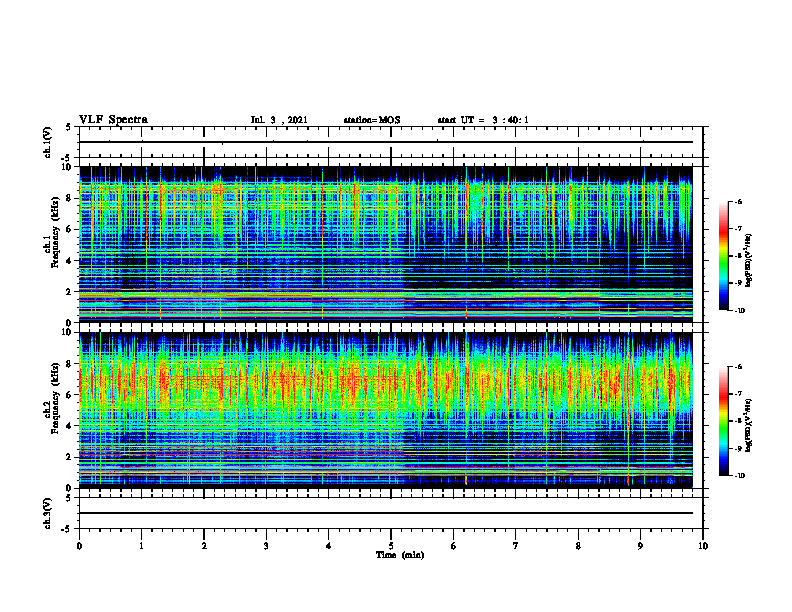Click time axis tick label "10"
This screenshot has width=792, height=612.
(x=703, y=546)
